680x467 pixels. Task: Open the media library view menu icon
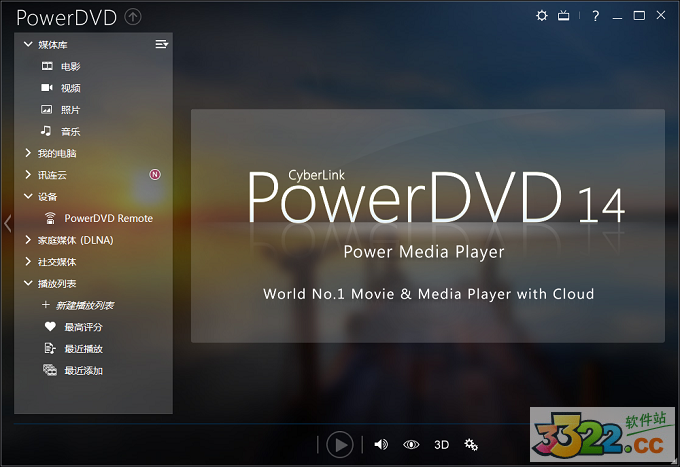[x=161, y=44]
